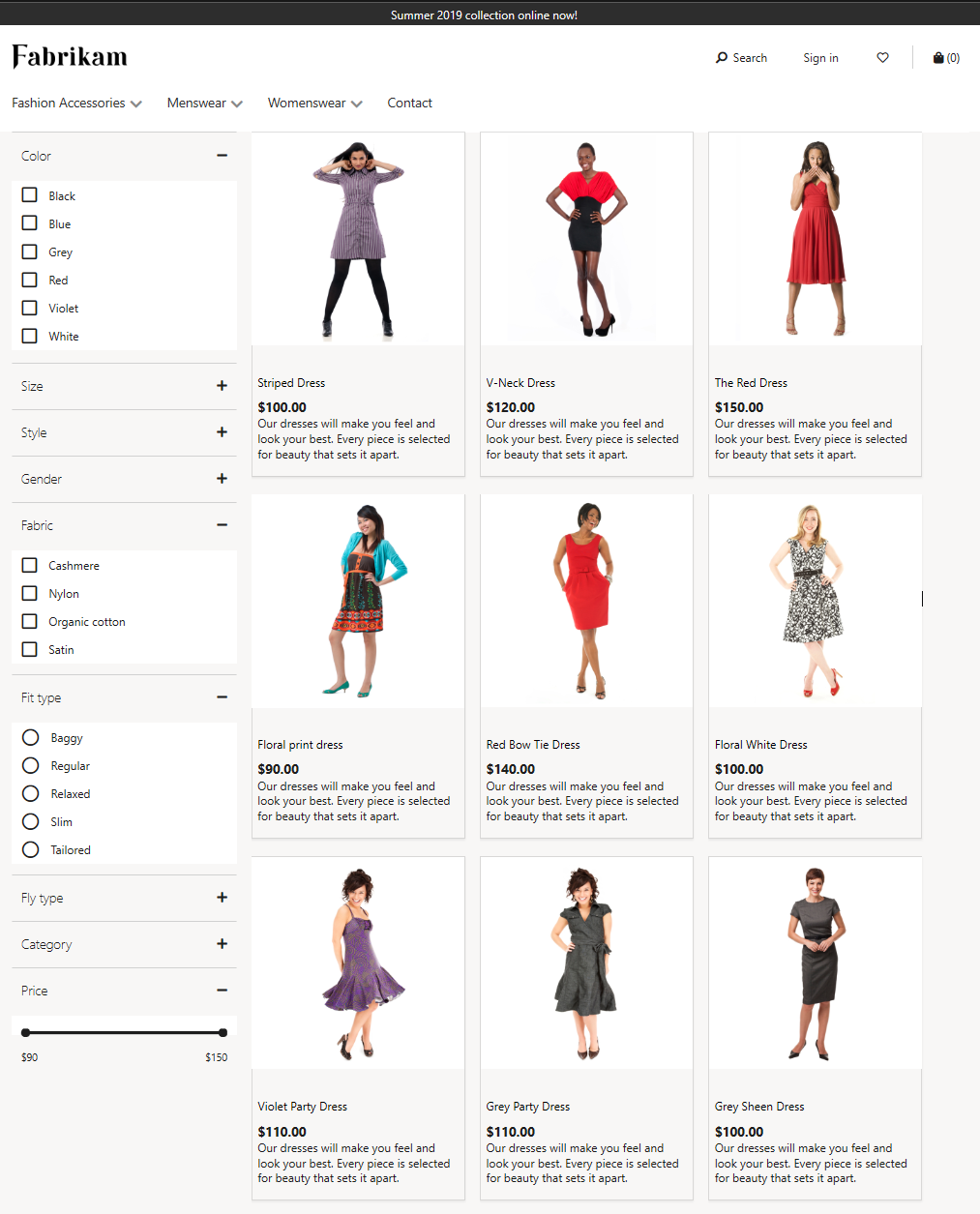The image size is (980, 1214).
Task: Click the Fabrikam logo
Action: pos(69,56)
